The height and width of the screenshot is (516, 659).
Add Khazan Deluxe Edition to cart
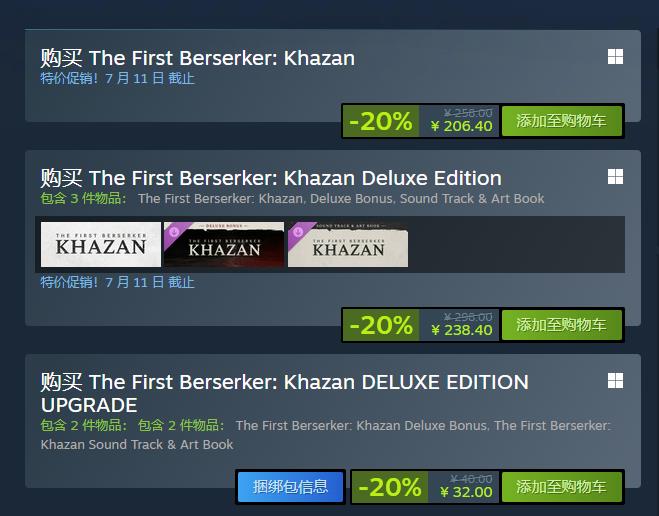pos(561,325)
